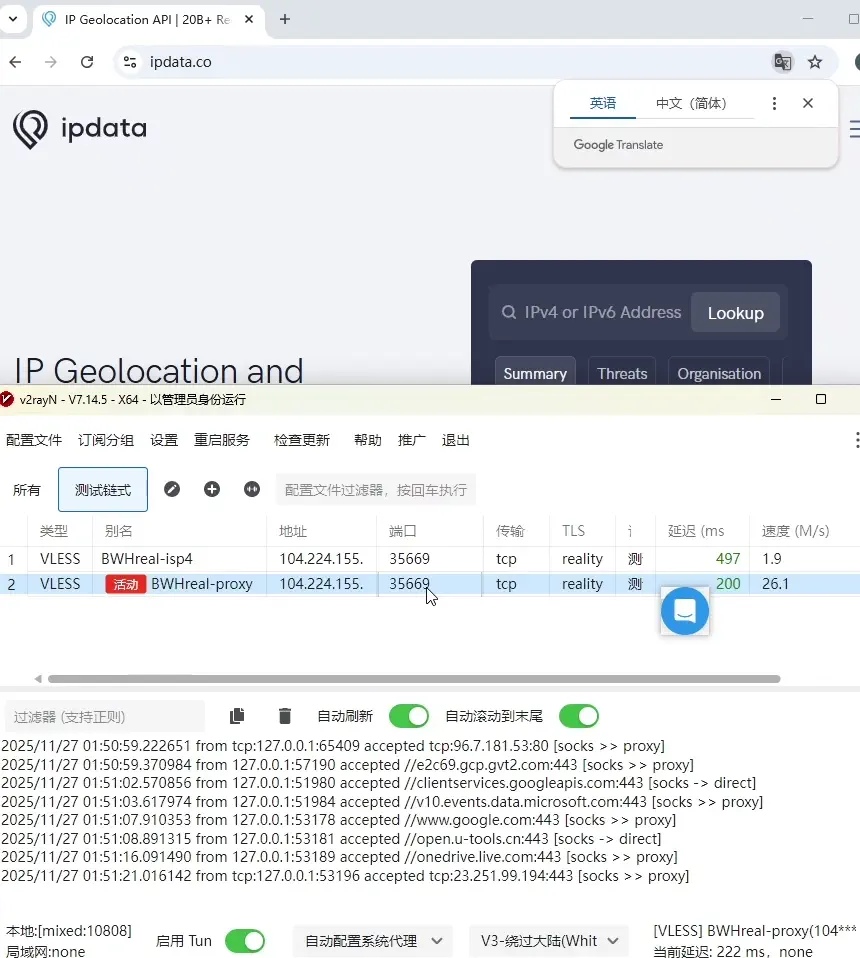Click the Lookup button
This screenshot has width=860, height=958.
click(x=735, y=313)
